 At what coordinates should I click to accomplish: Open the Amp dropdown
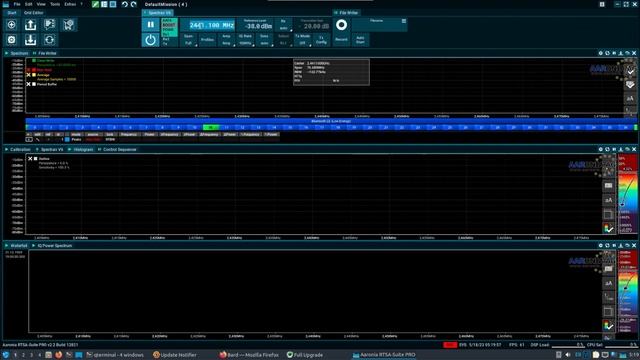coord(227,40)
